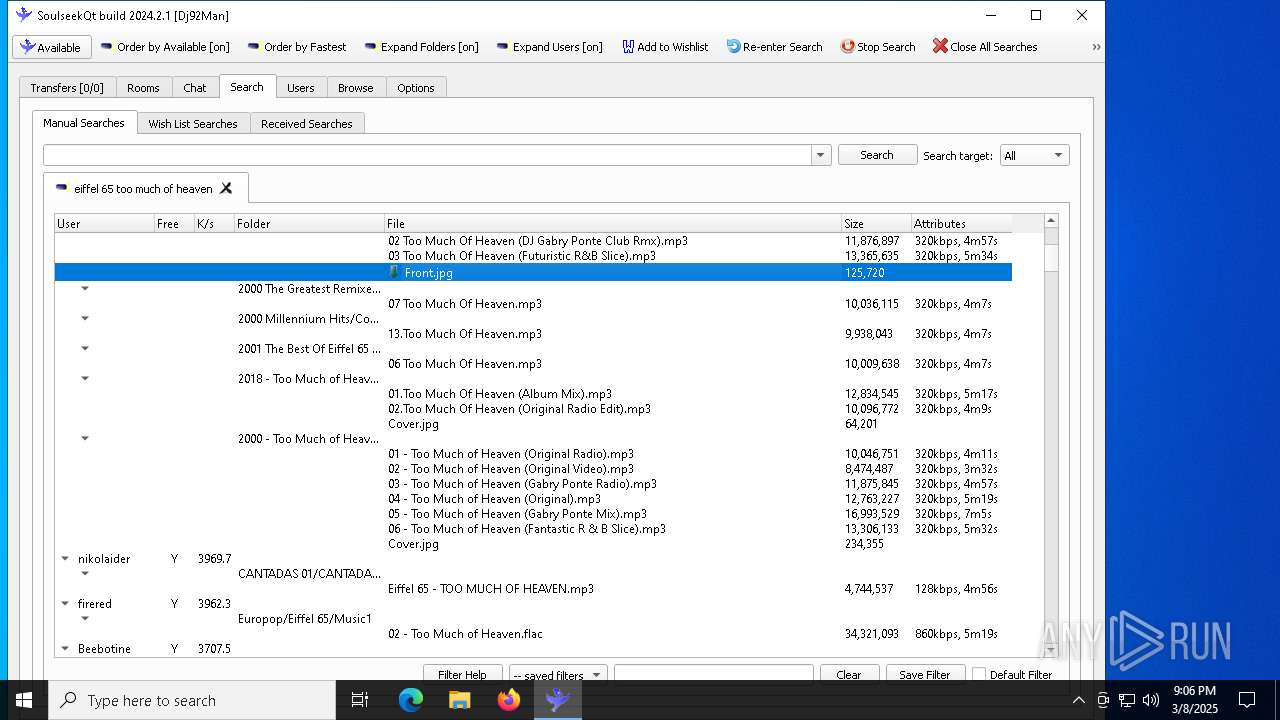Sort results by User column
This screenshot has width=1280, height=720.
(x=104, y=224)
